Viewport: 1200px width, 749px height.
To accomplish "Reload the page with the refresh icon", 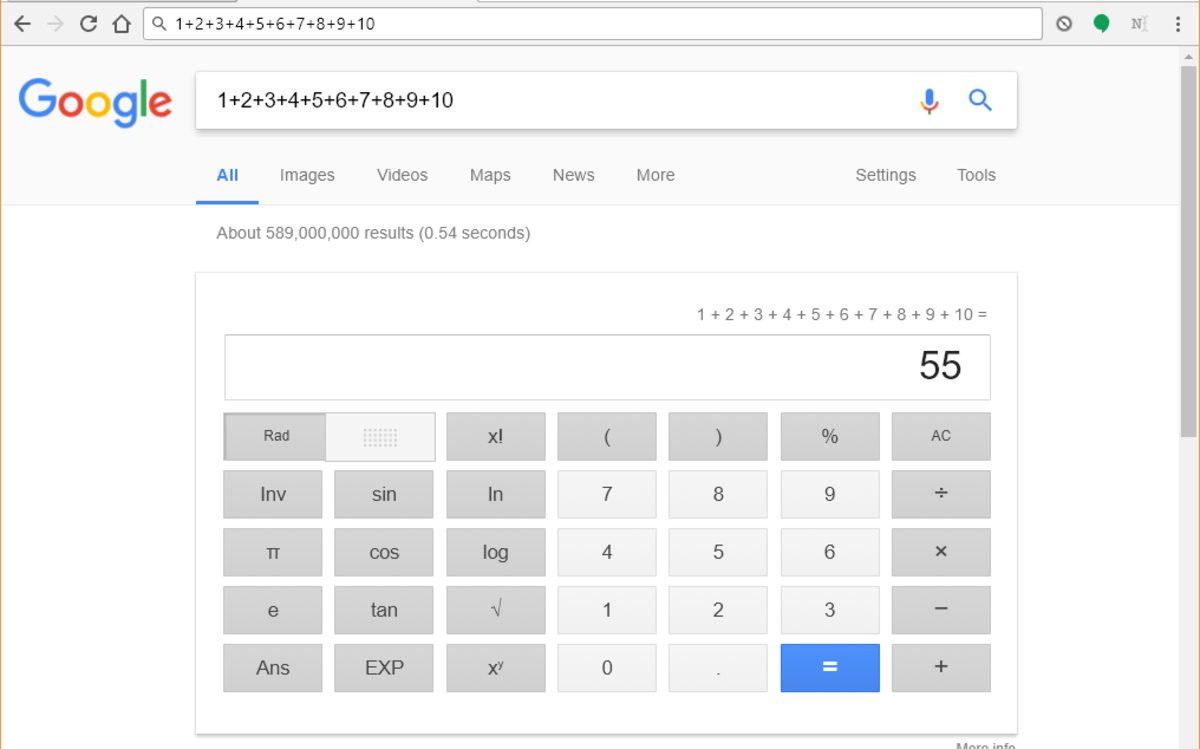I will [x=88, y=24].
